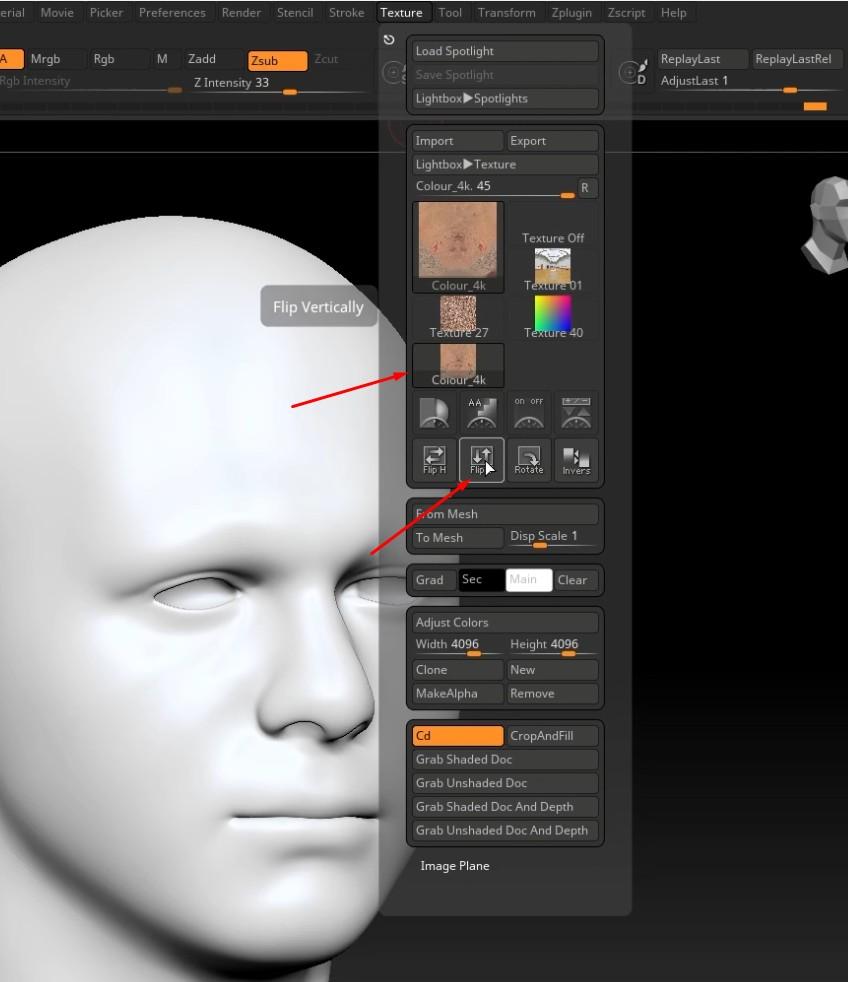This screenshot has width=848, height=982.
Task: Open the Render menu
Action: [241, 13]
